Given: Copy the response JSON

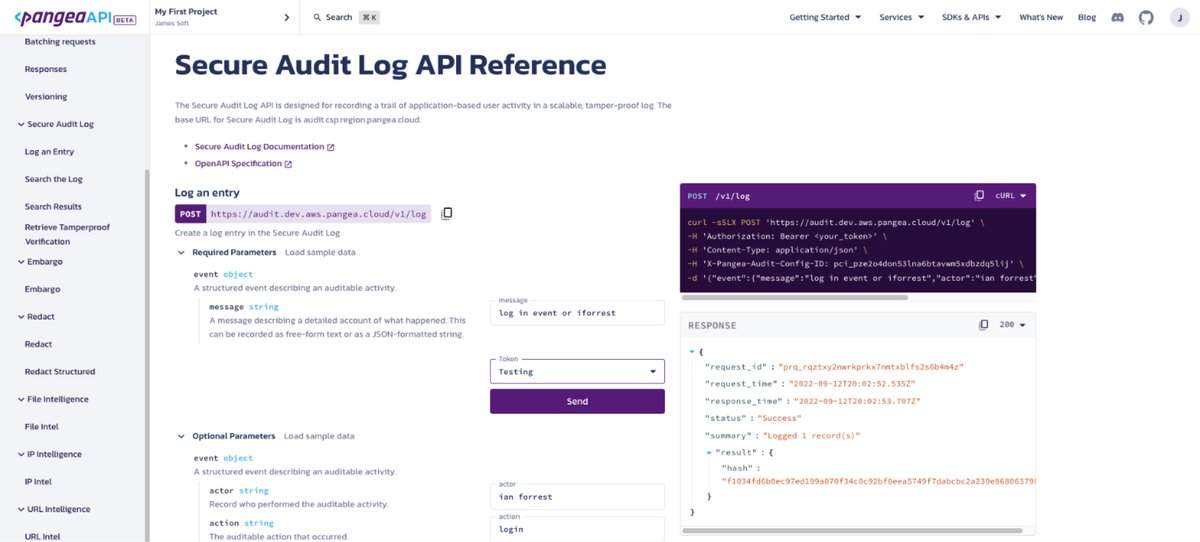Looking at the screenshot, I should click(x=984, y=325).
